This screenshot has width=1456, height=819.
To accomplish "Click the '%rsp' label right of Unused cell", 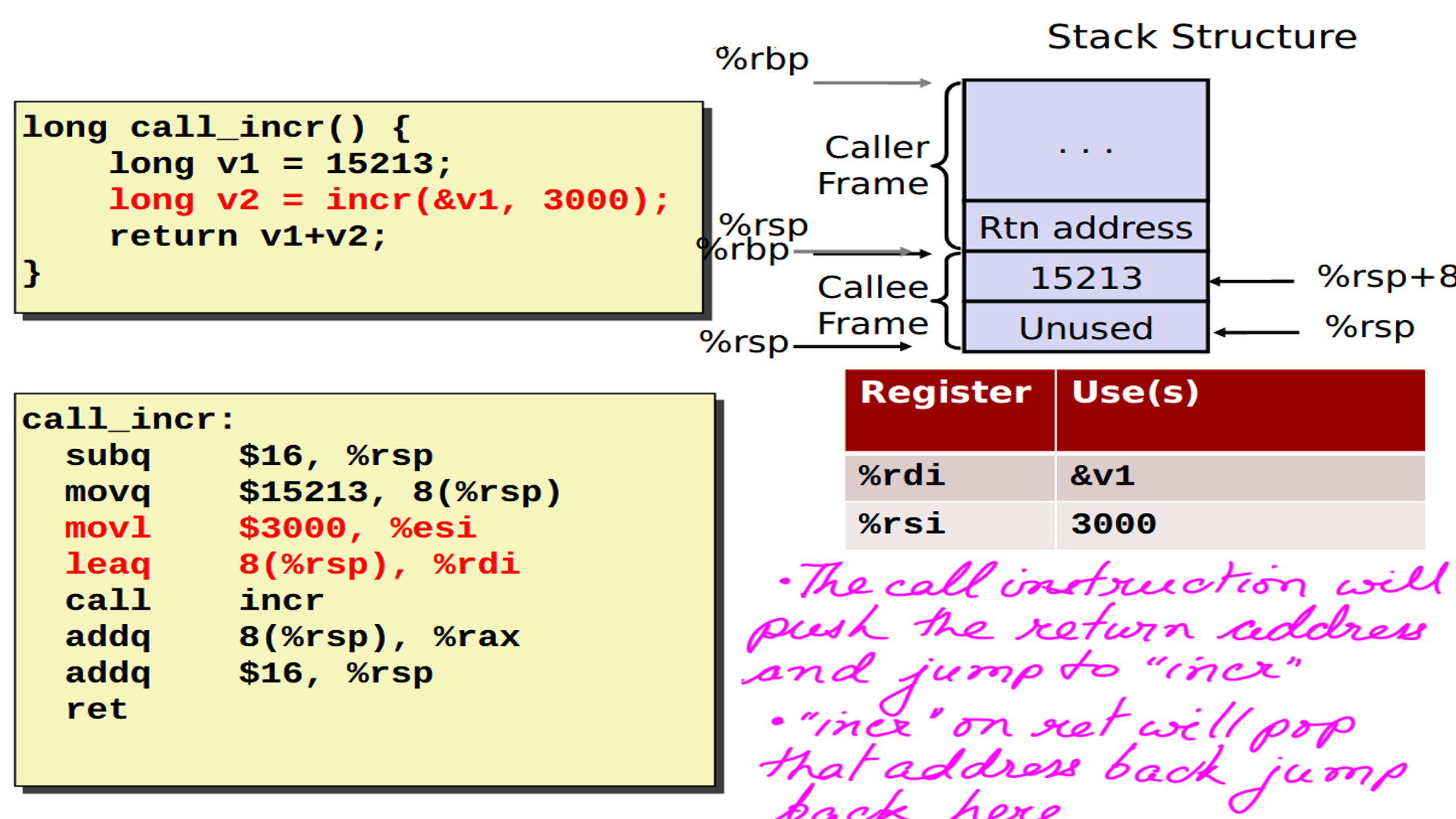I will [x=1370, y=328].
